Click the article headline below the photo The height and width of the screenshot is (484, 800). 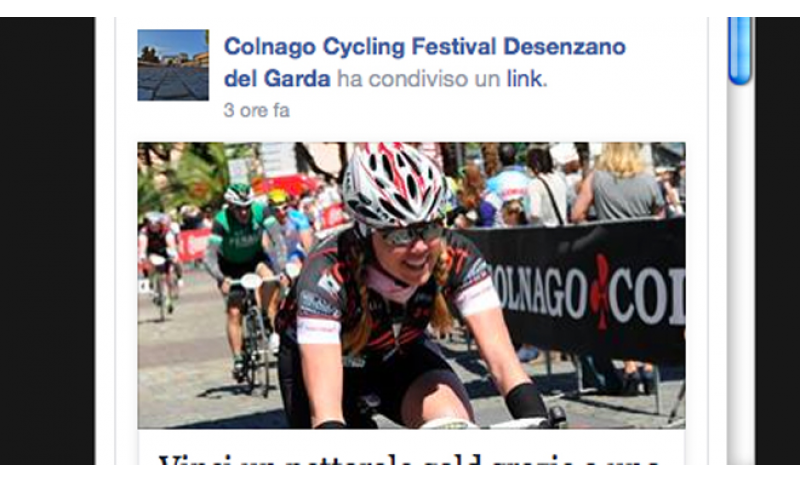tap(408, 458)
